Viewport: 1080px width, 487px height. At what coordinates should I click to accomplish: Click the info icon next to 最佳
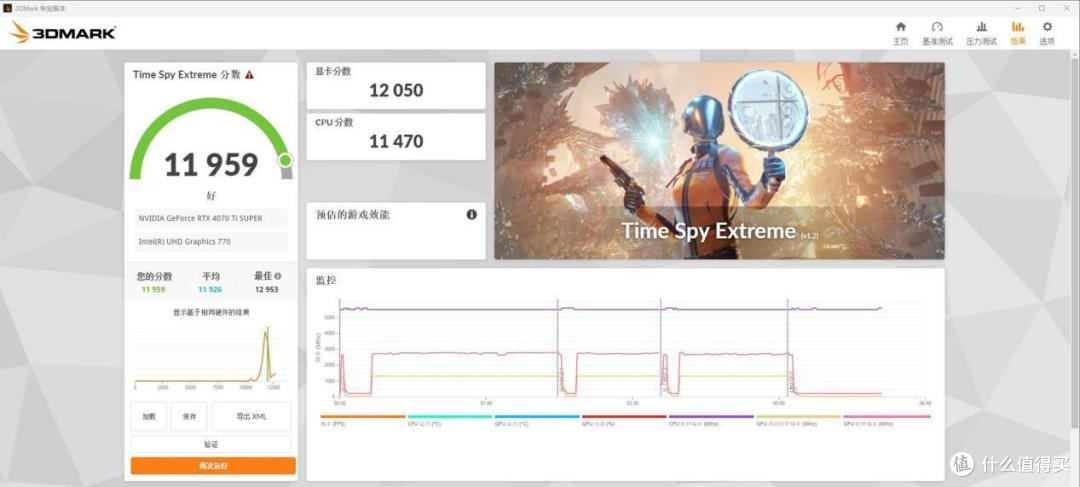coord(278,276)
